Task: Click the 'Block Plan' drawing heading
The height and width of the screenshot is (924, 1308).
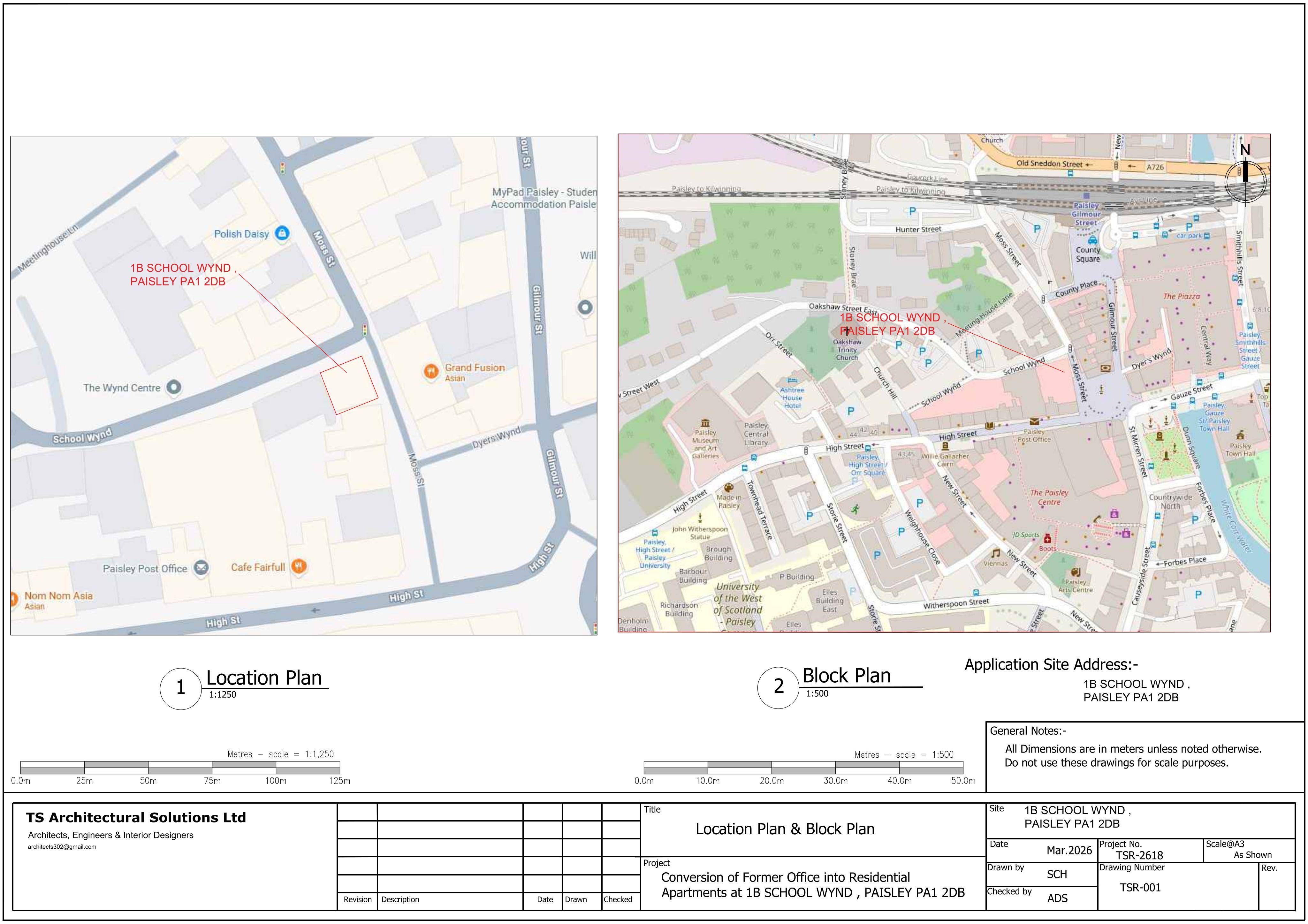Action: [x=846, y=676]
